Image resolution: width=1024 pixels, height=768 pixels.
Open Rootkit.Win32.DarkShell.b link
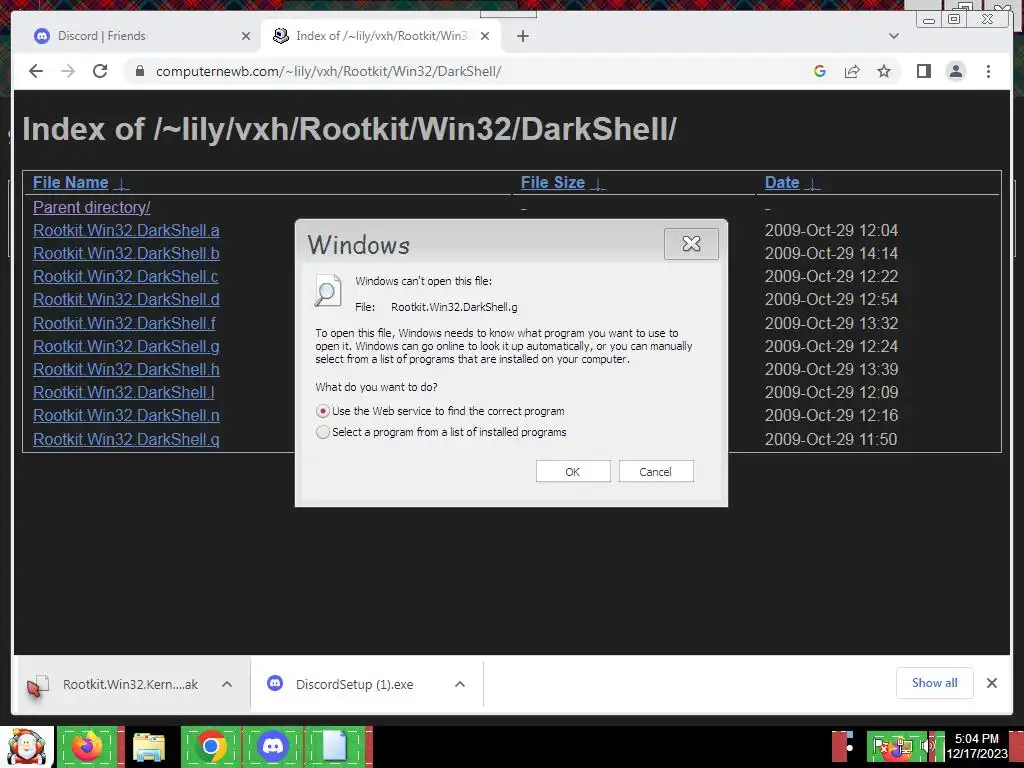[x=126, y=253]
